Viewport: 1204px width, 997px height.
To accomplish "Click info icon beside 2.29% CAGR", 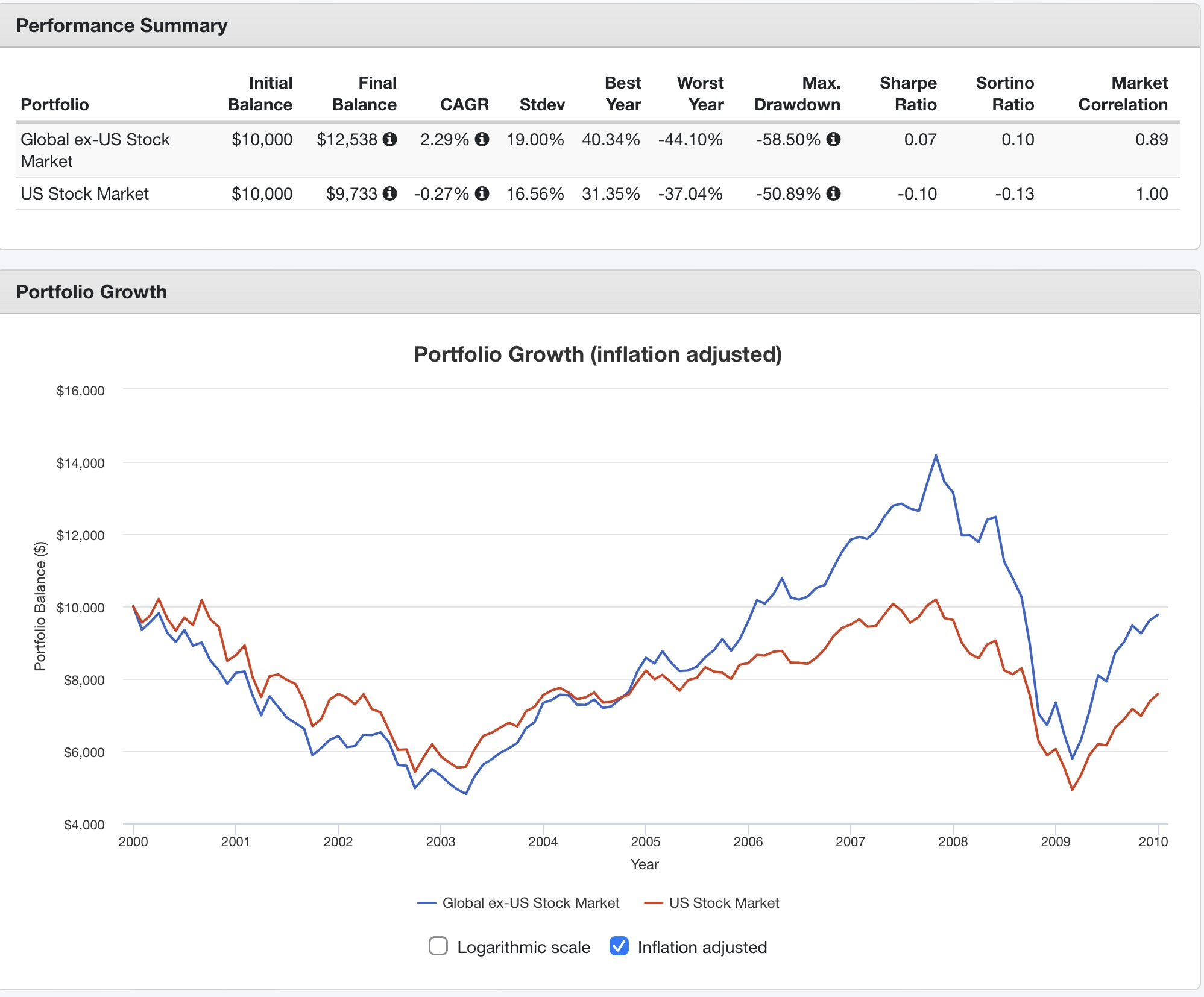I will click(x=482, y=139).
